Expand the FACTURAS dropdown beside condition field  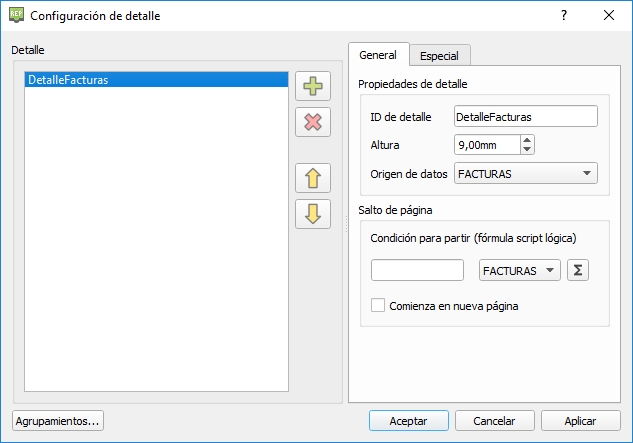click(519, 271)
